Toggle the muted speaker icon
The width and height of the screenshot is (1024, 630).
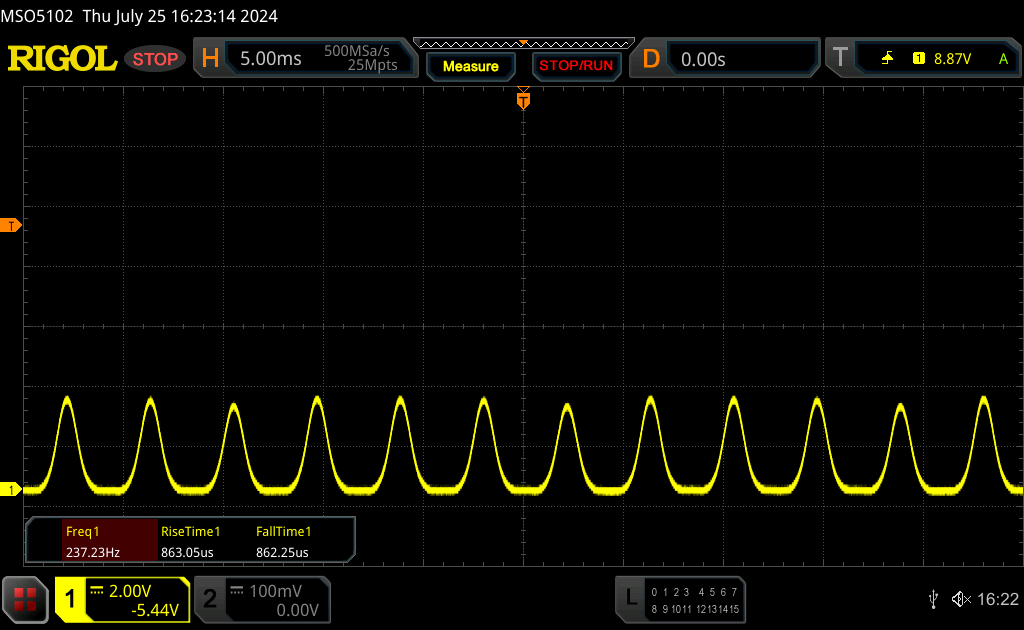pyautogui.click(x=961, y=599)
